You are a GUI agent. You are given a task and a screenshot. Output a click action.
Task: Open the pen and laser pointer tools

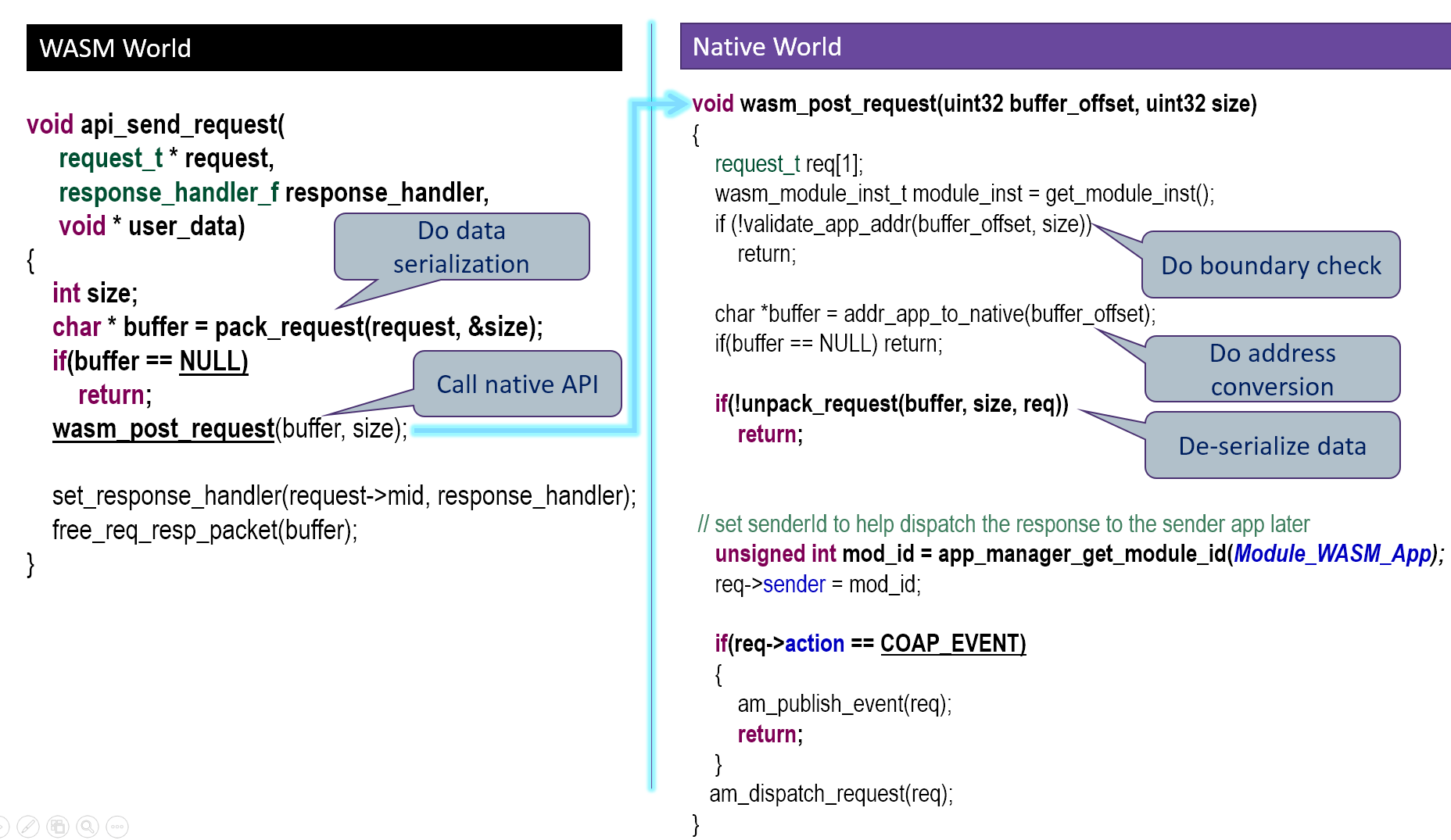coord(27,826)
